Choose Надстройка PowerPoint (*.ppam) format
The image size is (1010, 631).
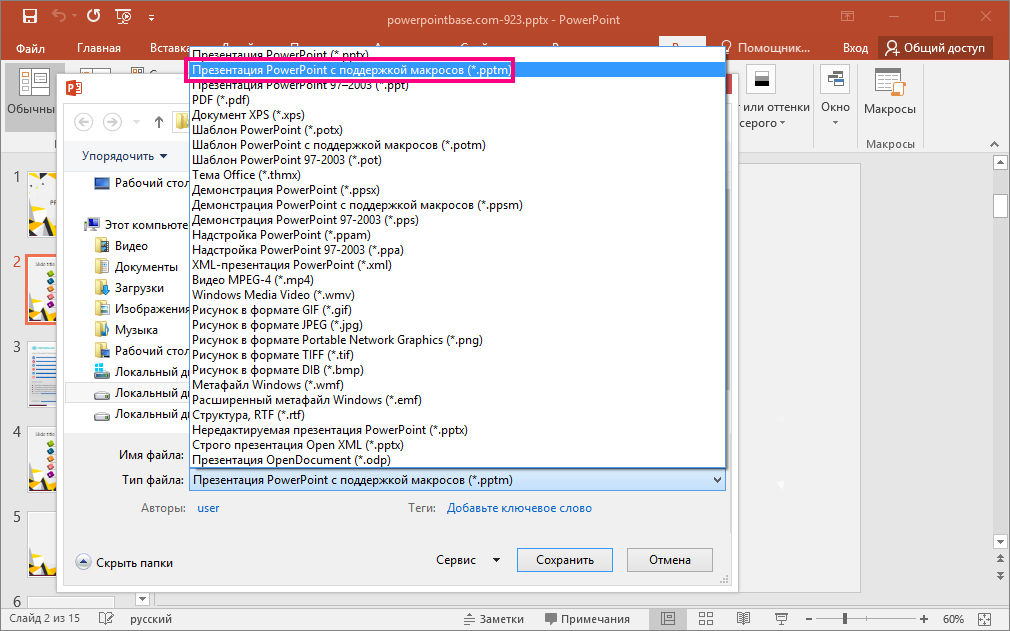[x=457, y=235]
